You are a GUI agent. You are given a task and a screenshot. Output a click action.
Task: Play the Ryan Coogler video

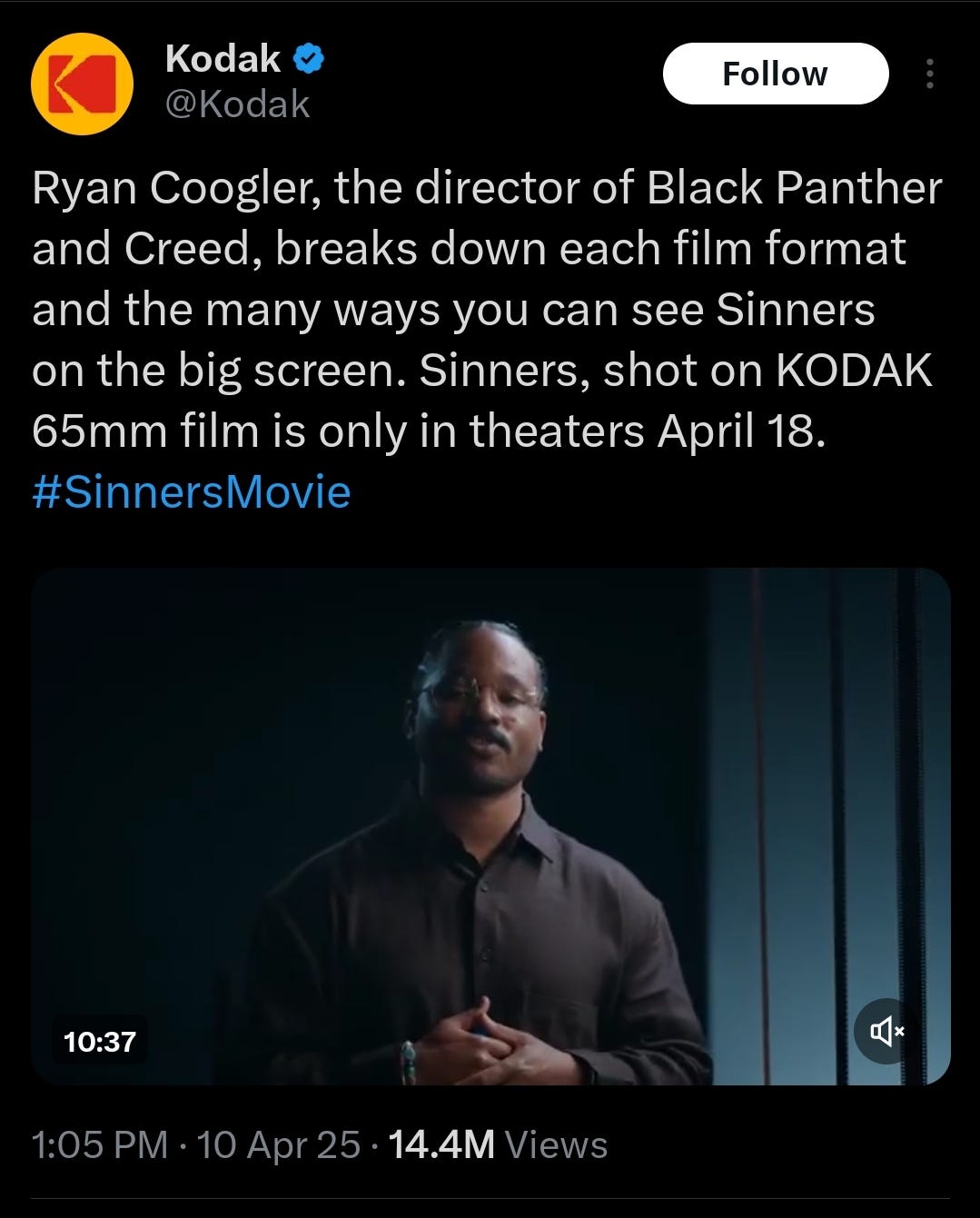[x=490, y=827]
